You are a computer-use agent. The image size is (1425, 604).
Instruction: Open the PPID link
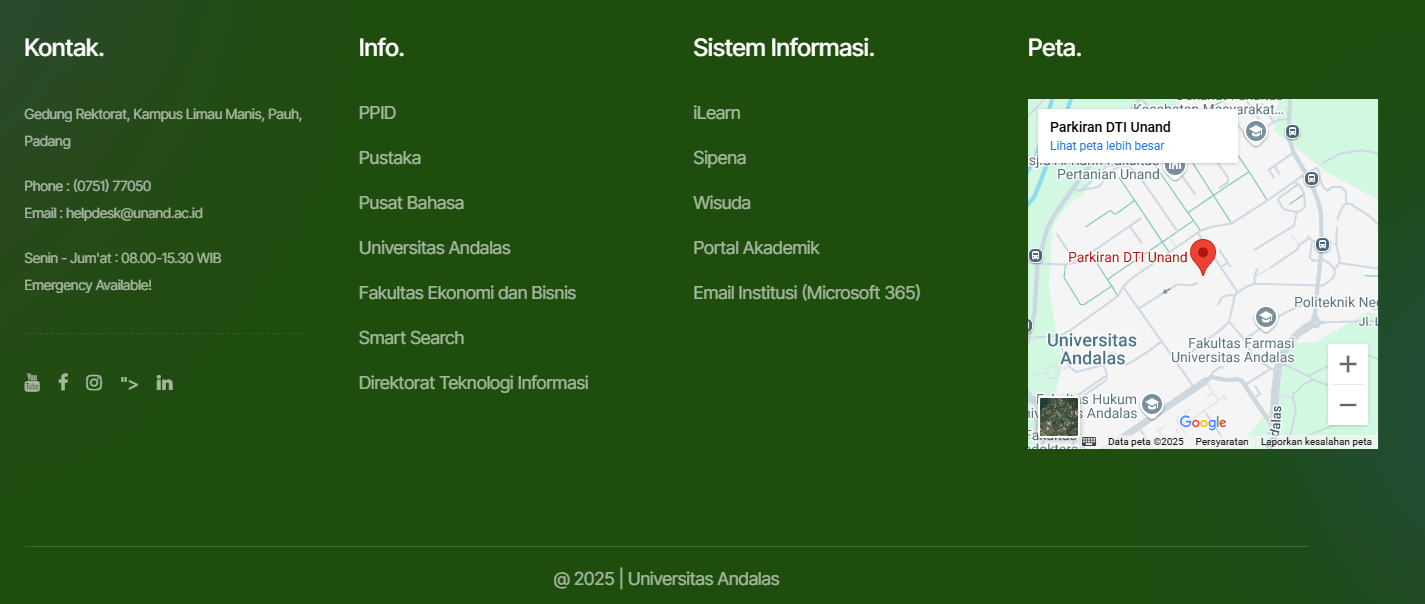[x=377, y=113]
